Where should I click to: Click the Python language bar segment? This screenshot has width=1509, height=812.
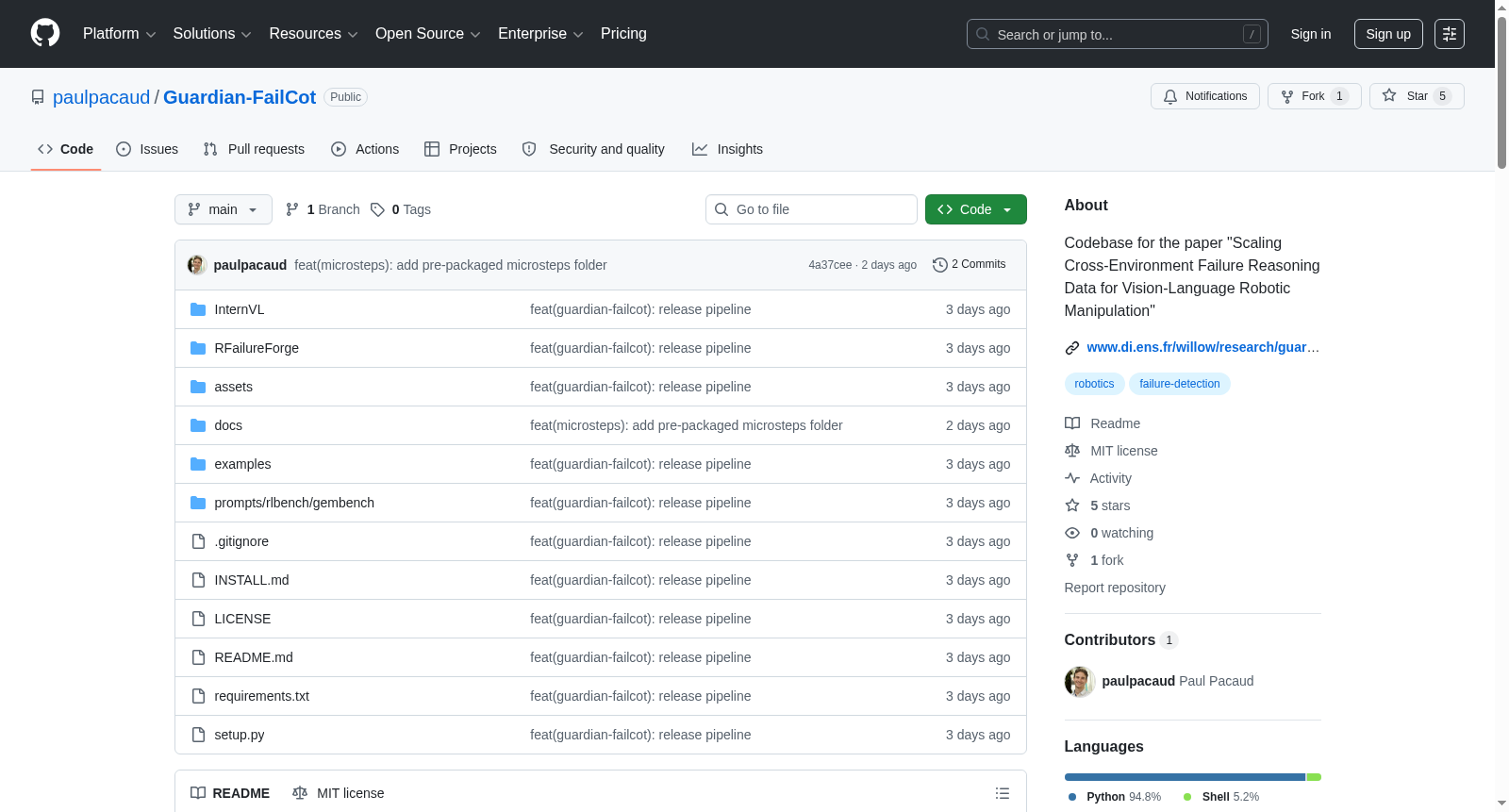tap(1185, 777)
